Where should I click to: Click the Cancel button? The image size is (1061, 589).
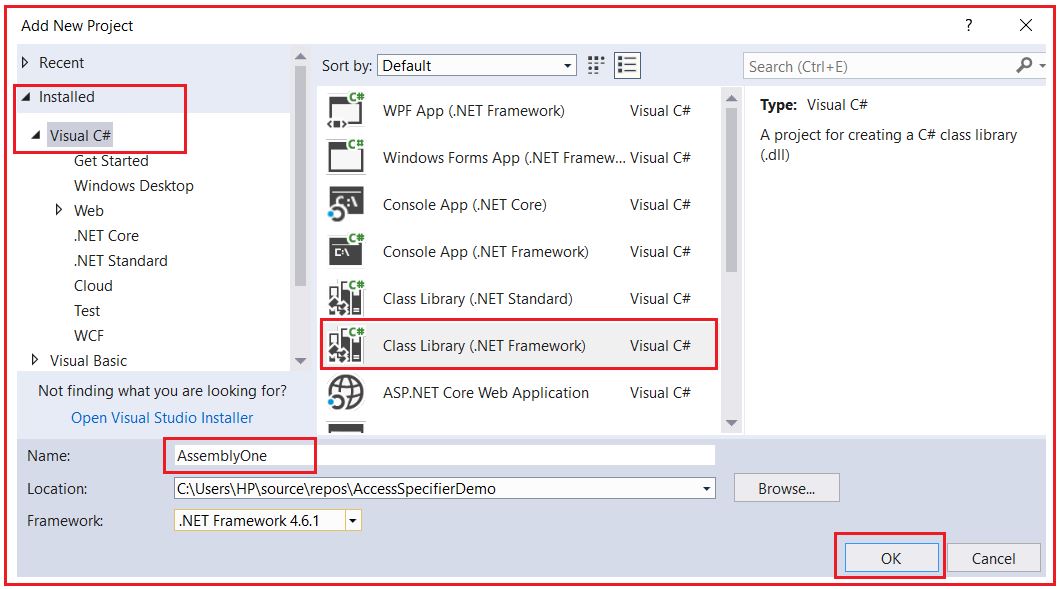(x=993, y=558)
